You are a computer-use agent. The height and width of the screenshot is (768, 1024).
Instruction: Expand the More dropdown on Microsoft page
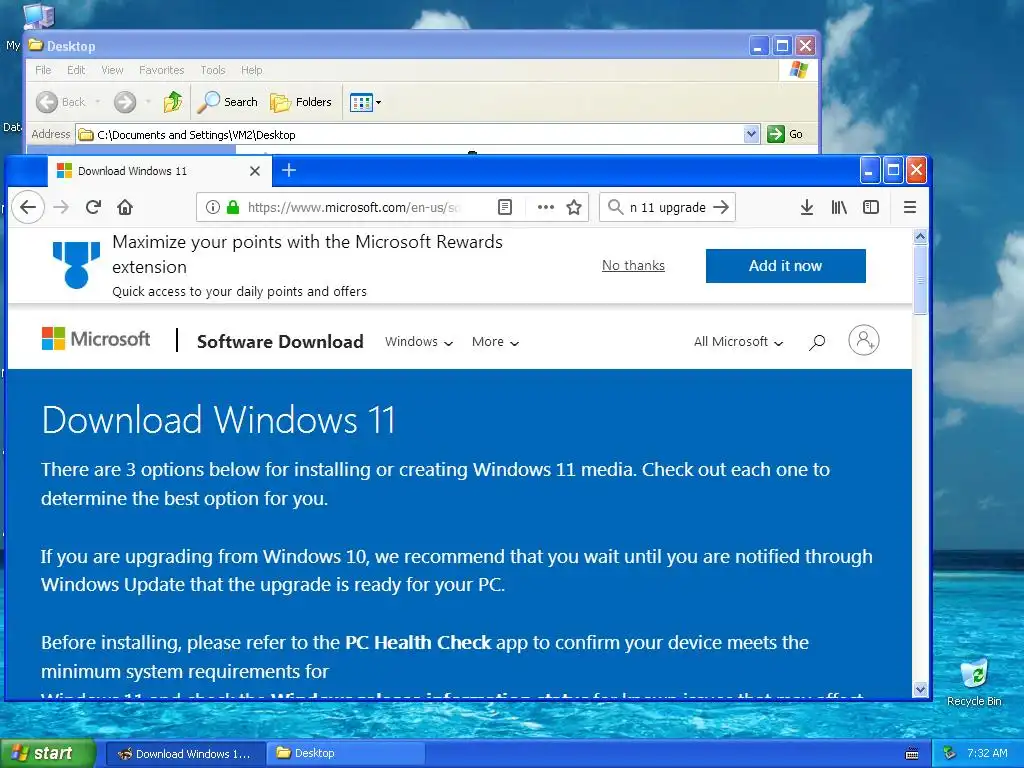point(495,342)
